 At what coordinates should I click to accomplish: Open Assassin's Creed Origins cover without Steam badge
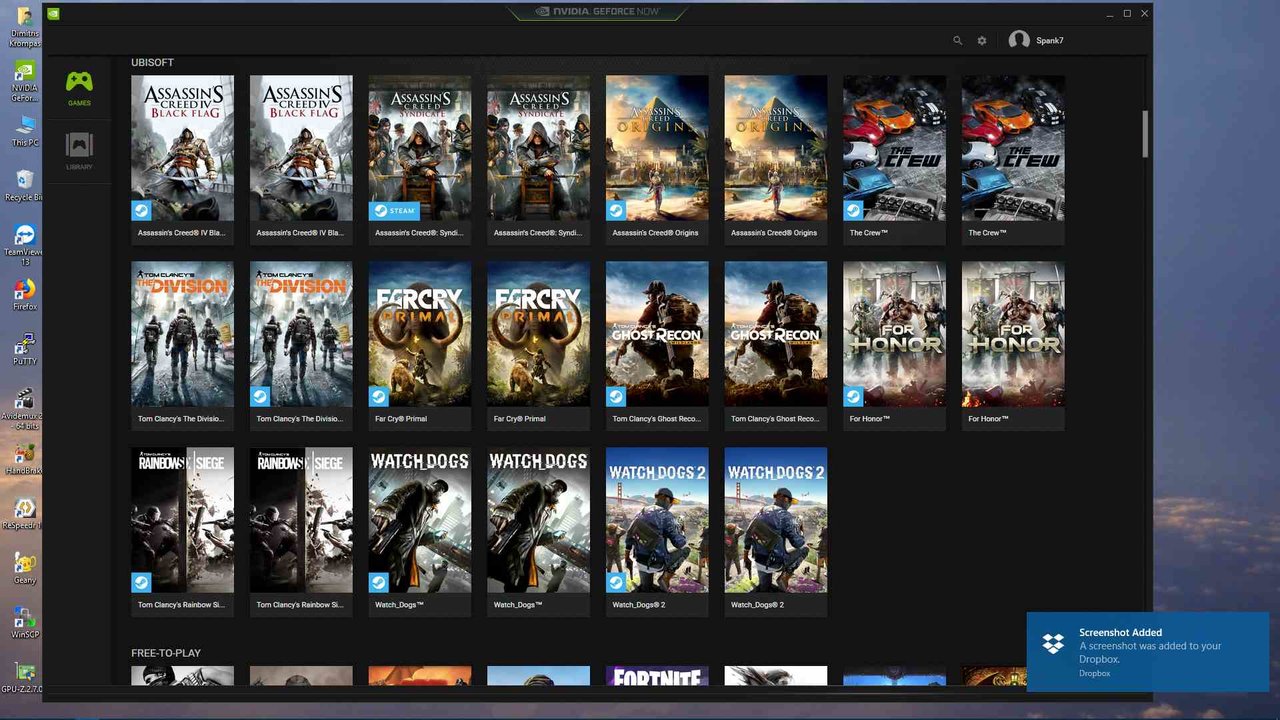[x=776, y=148]
